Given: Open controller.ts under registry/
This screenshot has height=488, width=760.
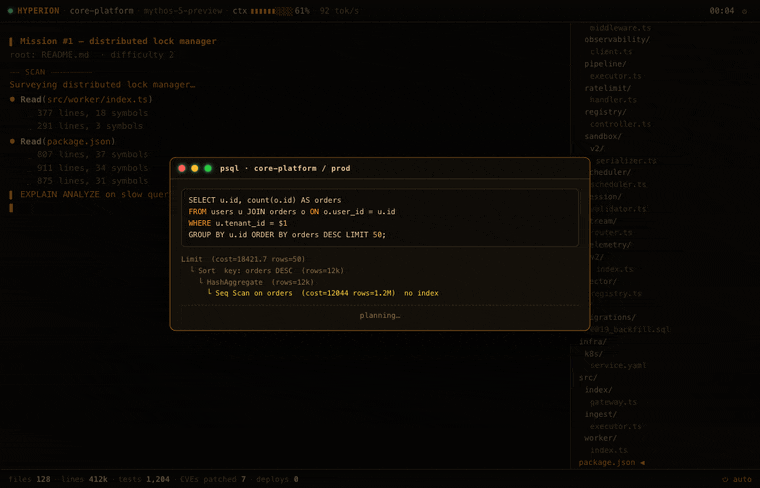Looking at the screenshot, I should (620, 124).
